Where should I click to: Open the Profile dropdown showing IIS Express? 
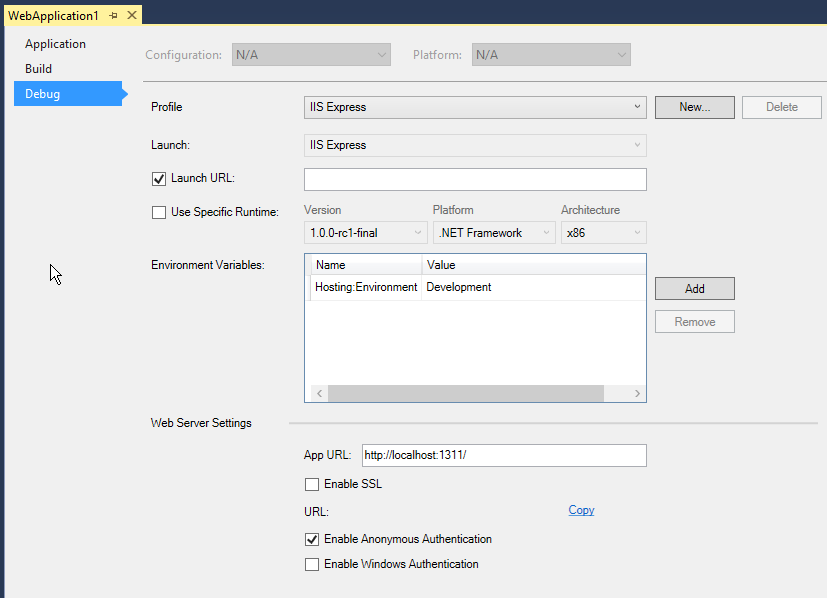tap(475, 107)
